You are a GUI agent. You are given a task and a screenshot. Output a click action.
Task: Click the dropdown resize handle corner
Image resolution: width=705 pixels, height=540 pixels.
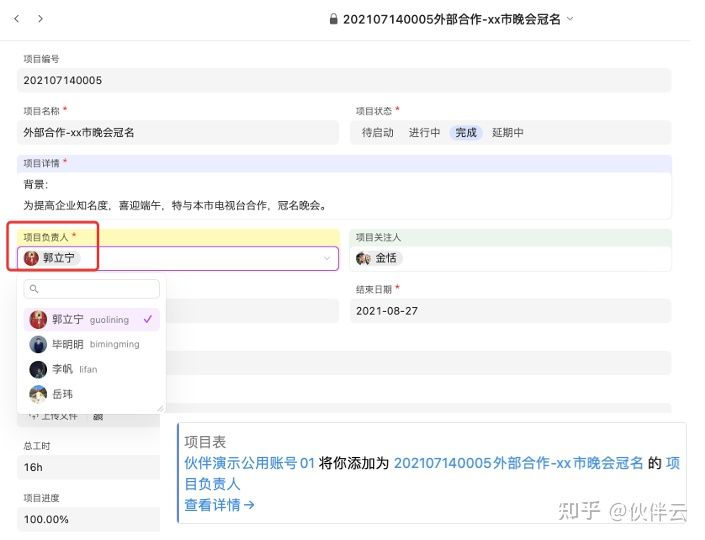point(161,409)
